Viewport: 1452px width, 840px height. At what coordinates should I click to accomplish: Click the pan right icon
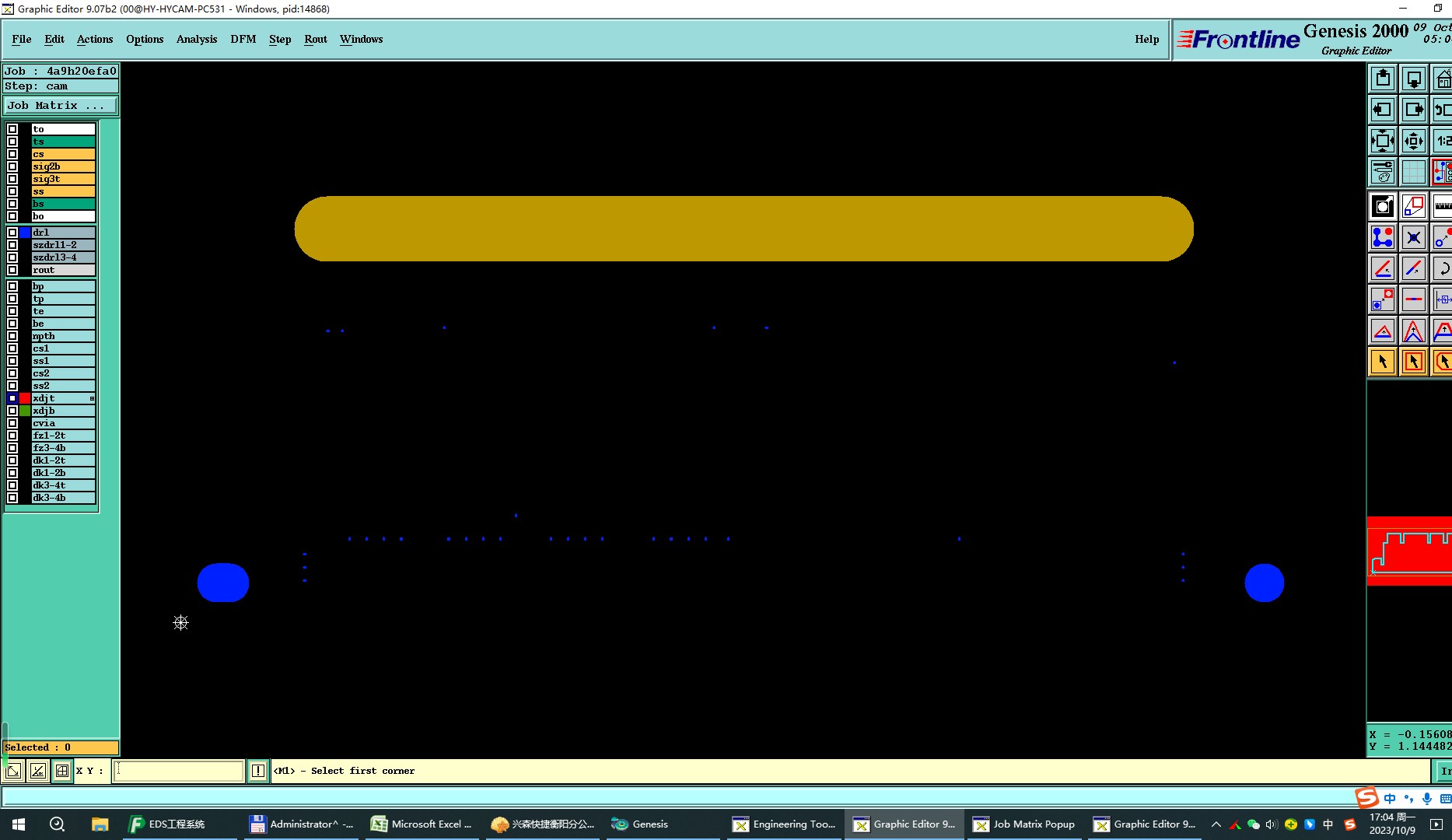tap(1414, 110)
